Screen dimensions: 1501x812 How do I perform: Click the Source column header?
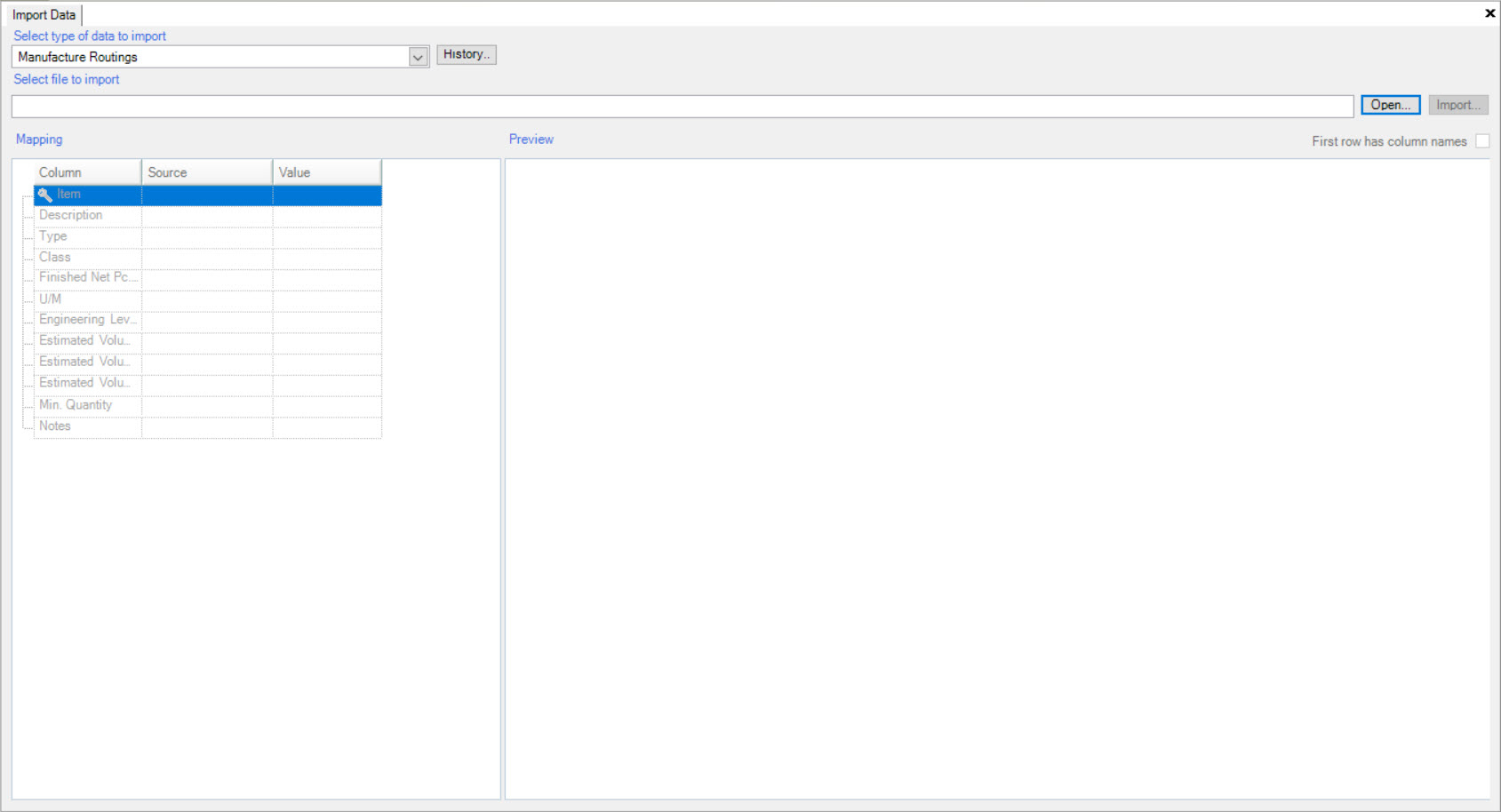point(207,172)
